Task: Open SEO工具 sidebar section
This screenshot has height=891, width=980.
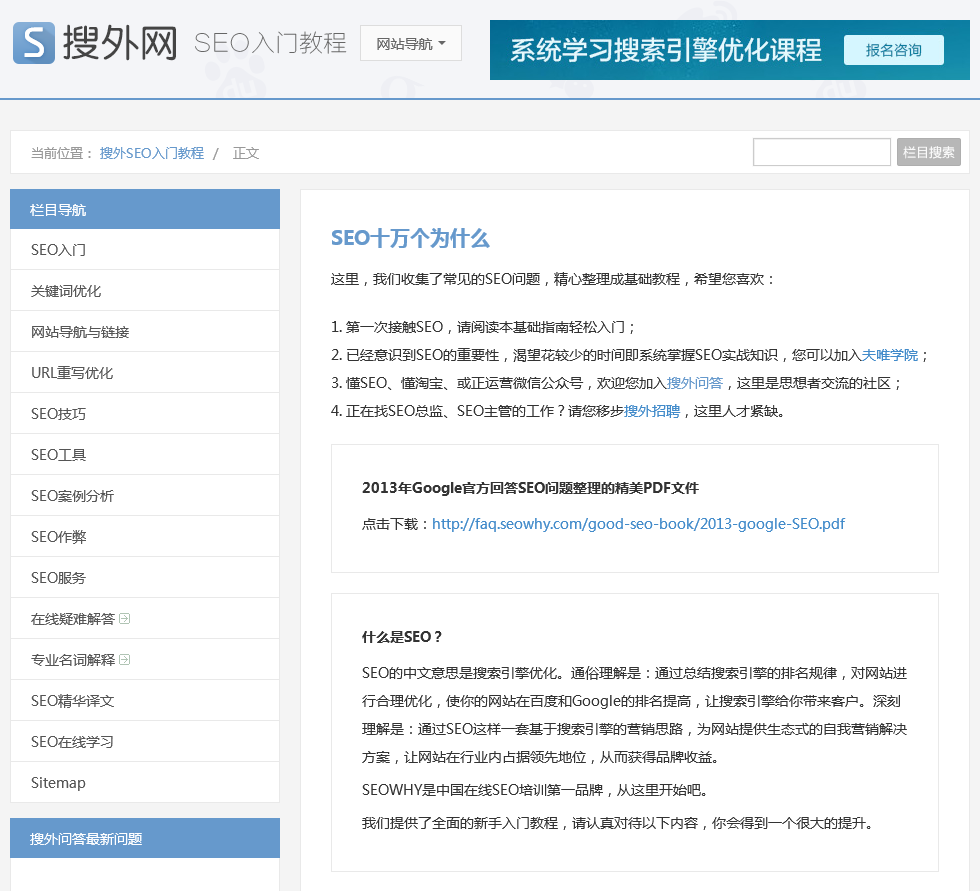Action: click(x=58, y=455)
